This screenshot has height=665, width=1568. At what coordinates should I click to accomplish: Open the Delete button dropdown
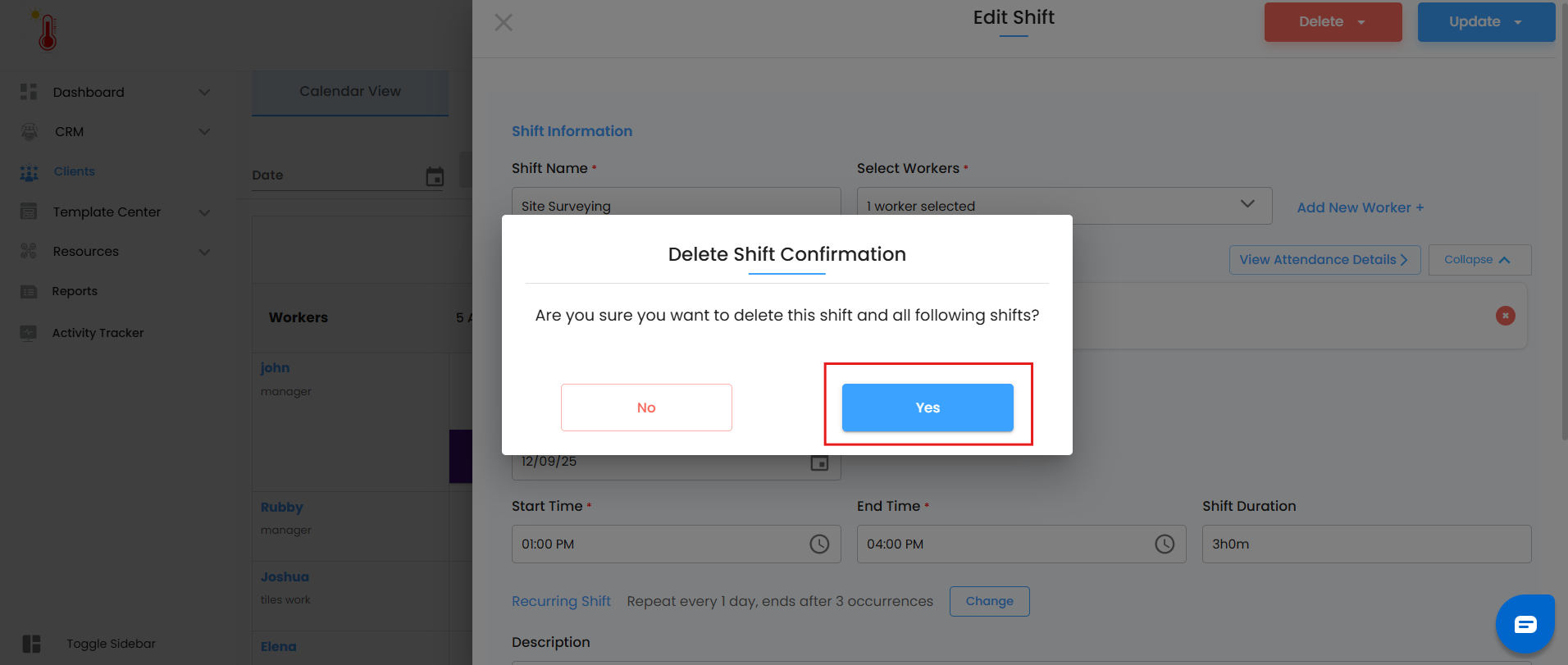[x=1361, y=22]
